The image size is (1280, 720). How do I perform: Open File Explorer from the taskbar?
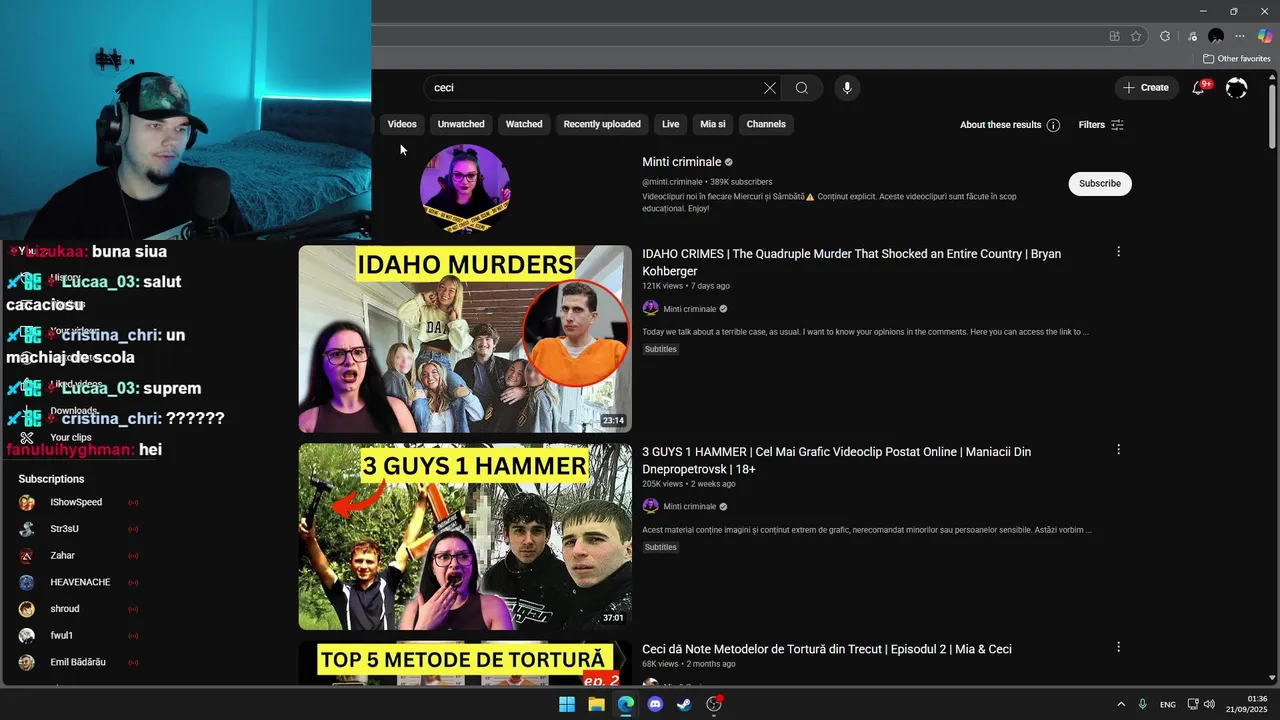596,704
